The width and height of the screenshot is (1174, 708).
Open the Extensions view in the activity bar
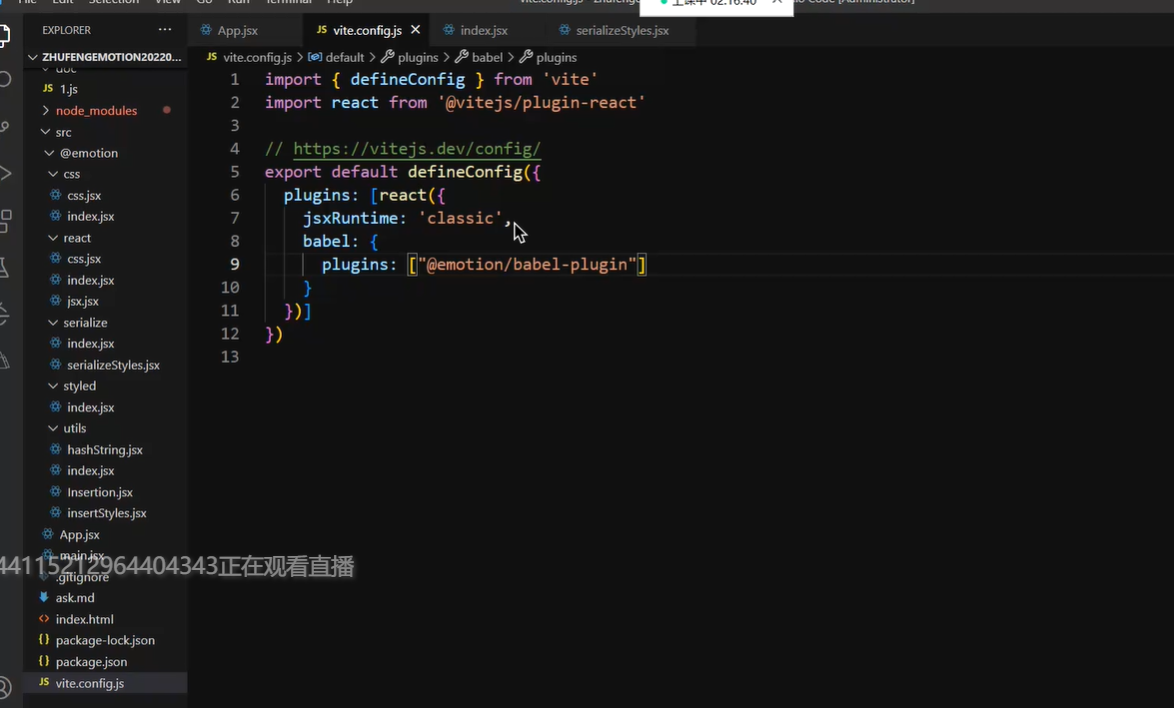click(x=5, y=220)
